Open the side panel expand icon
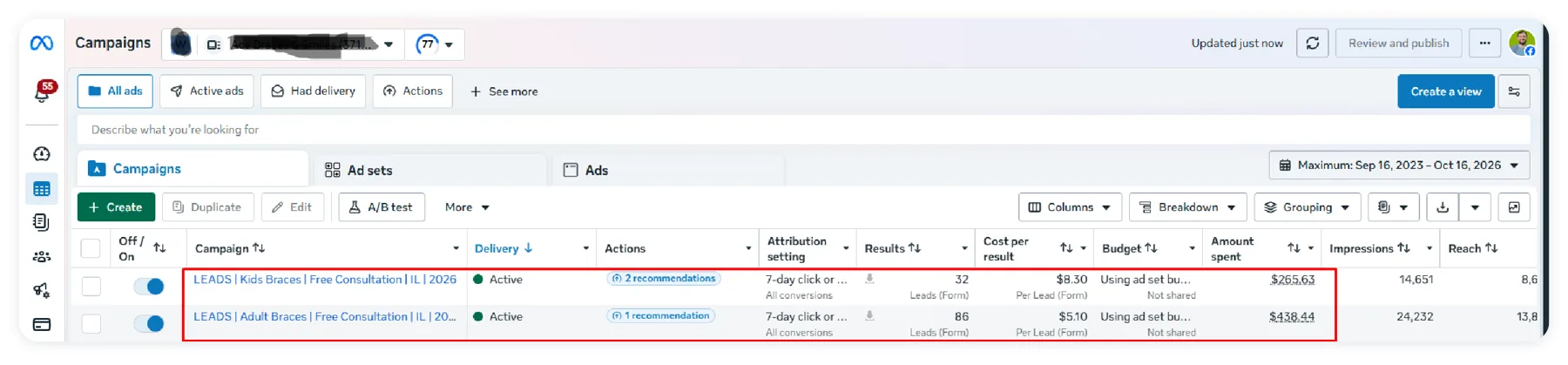Viewport: 1568px width, 365px height. tap(1514, 207)
